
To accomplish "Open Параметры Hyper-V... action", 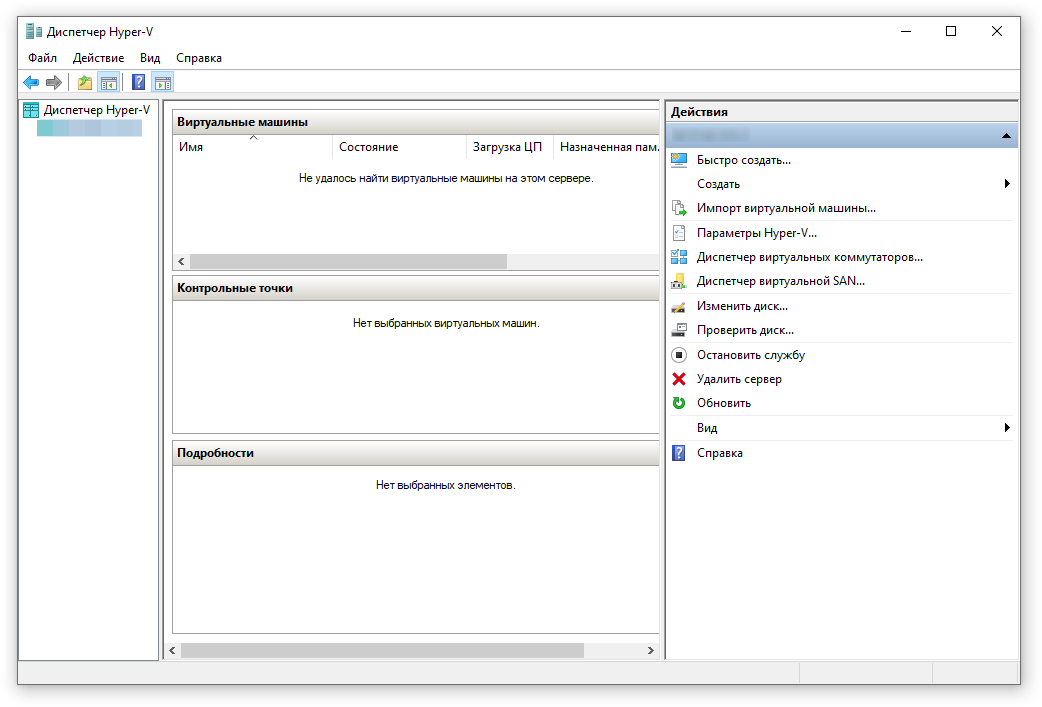I will pyautogui.click(x=757, y=233).
